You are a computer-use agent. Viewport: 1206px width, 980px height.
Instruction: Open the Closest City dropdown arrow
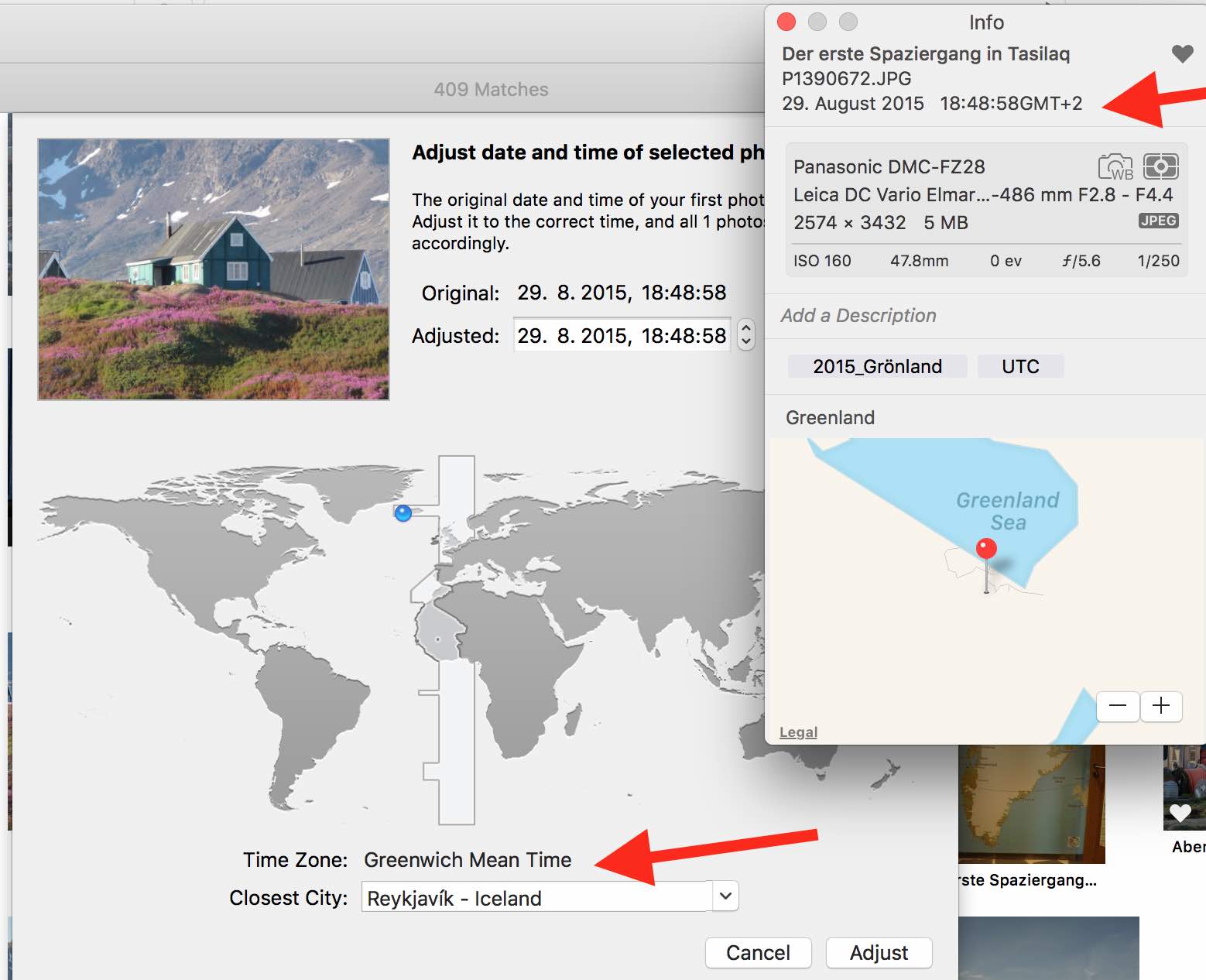click(725, 896)
